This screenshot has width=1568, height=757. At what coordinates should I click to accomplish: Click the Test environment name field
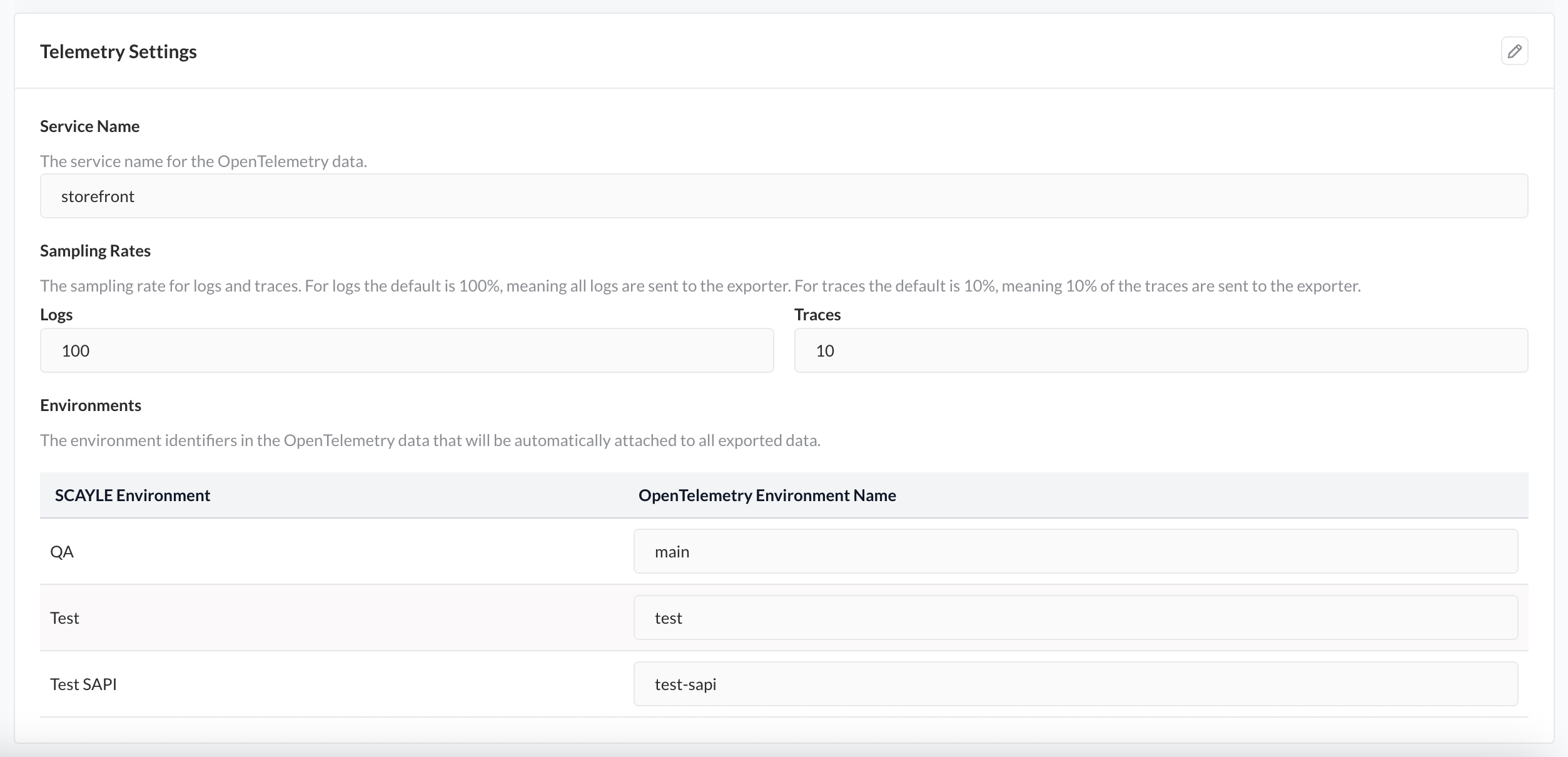click(1075, 618)
